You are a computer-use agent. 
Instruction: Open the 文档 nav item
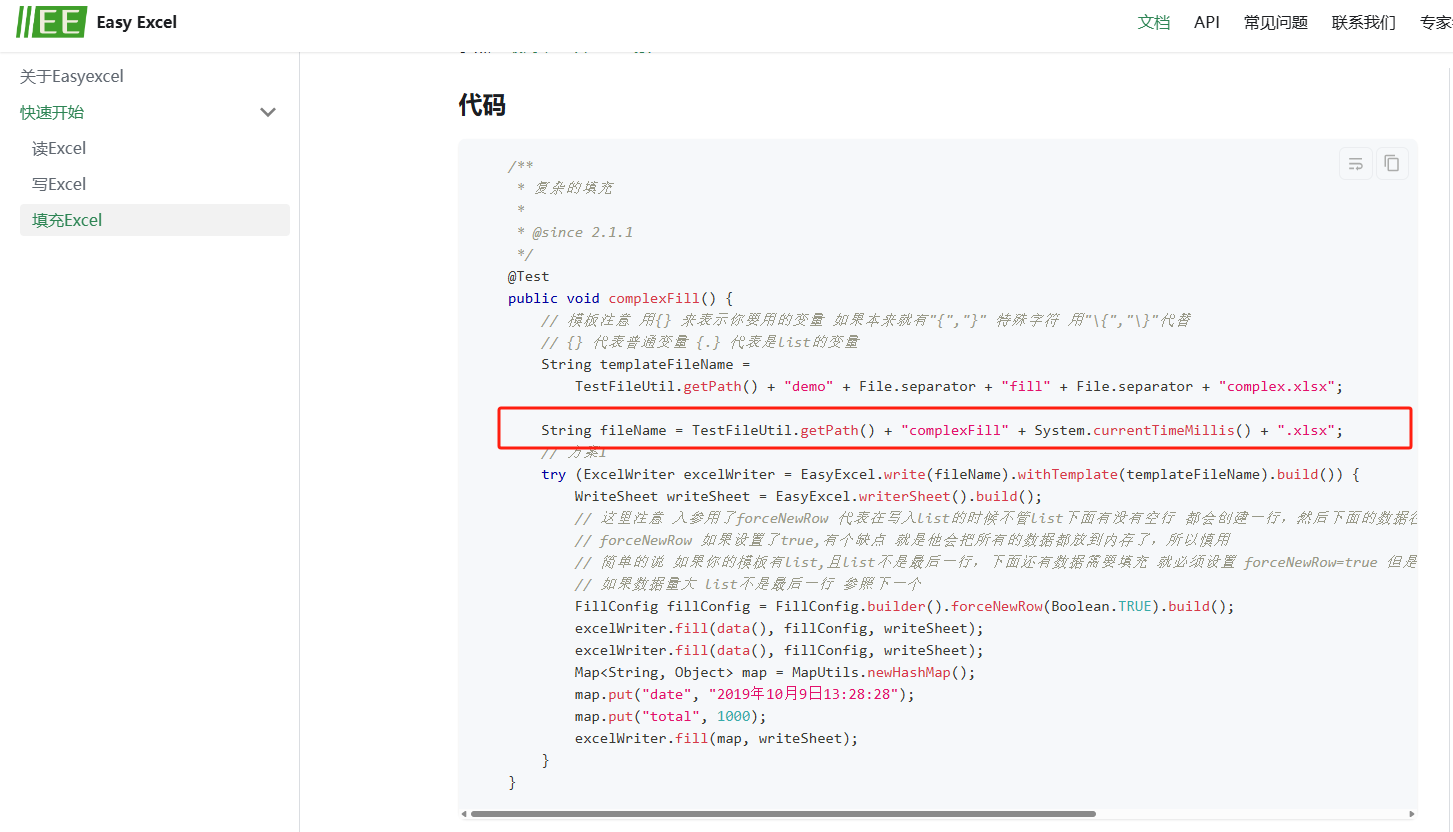1153,22
